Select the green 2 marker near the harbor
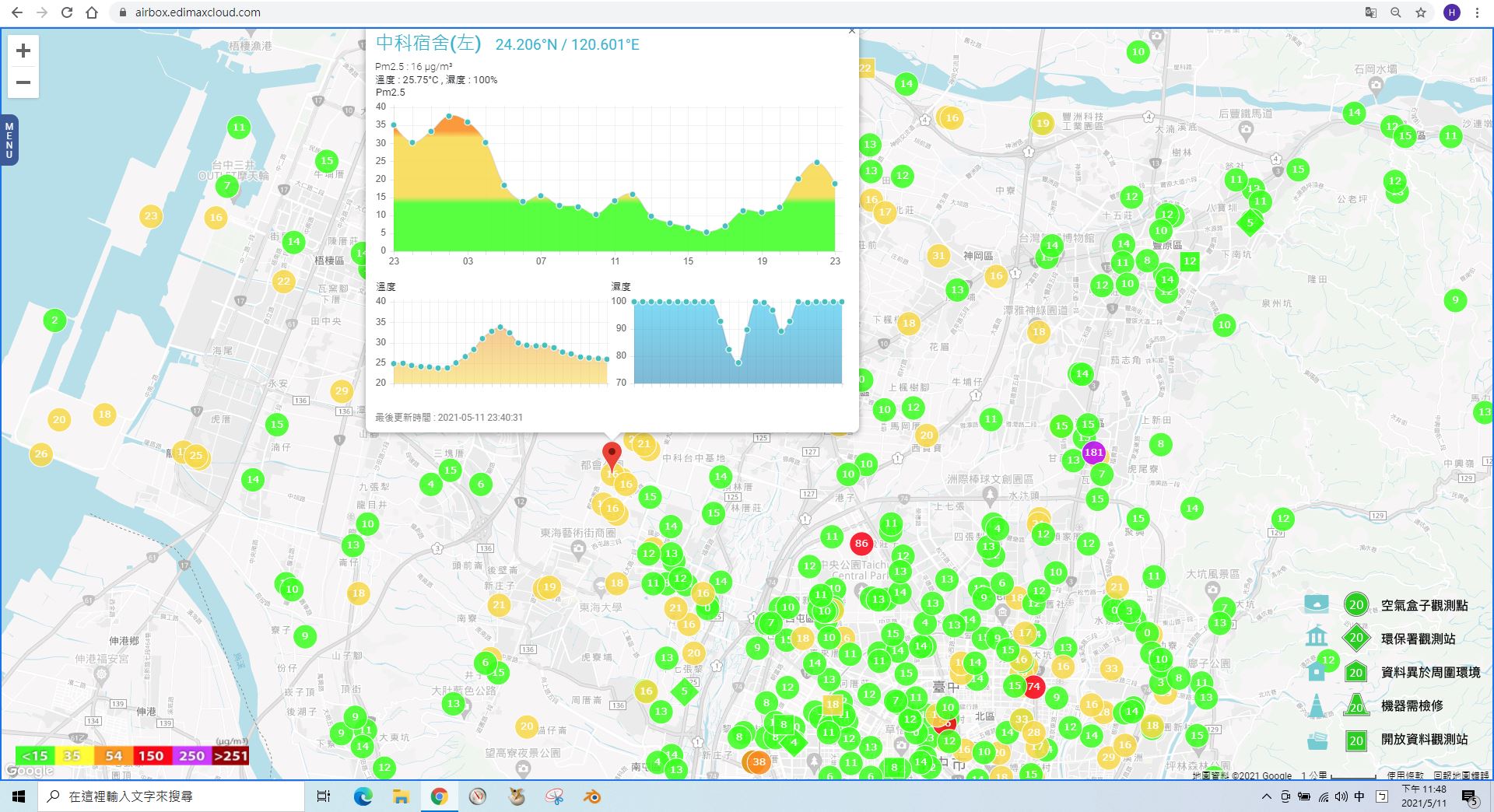This screenshot has width=1494, height=812. point(54,320)
